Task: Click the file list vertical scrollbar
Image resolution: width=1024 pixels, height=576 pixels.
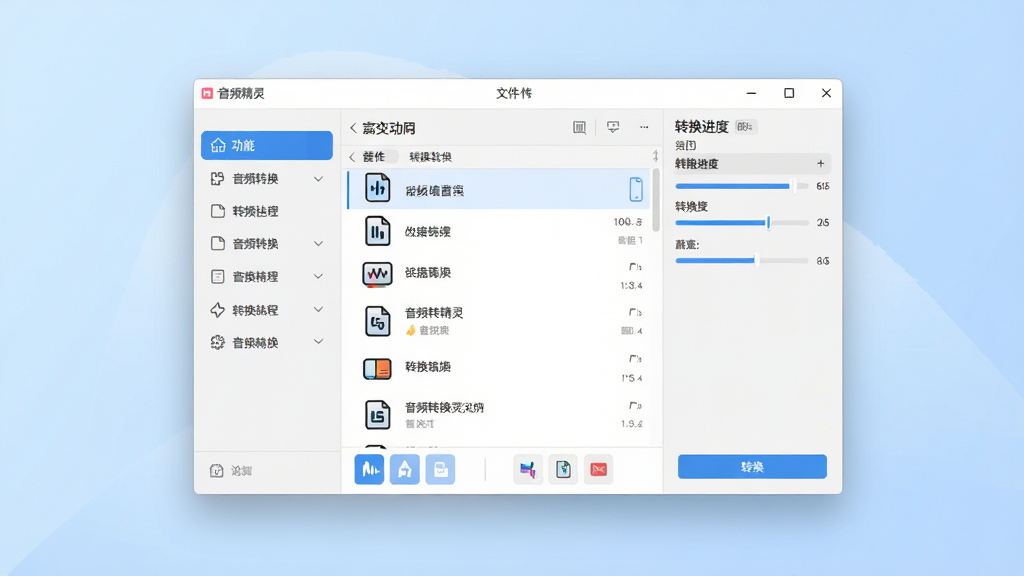Action: point(656,200)
